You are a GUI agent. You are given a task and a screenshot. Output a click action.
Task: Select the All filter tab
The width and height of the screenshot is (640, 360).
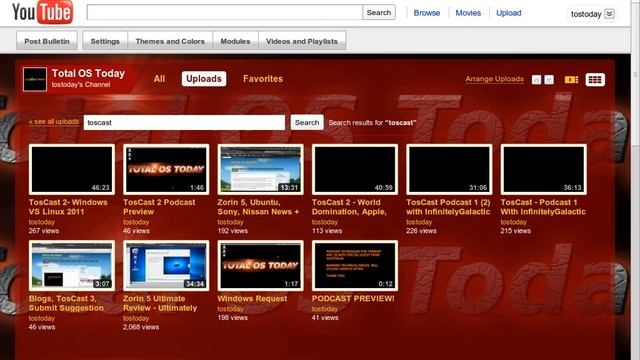point(159,79)
